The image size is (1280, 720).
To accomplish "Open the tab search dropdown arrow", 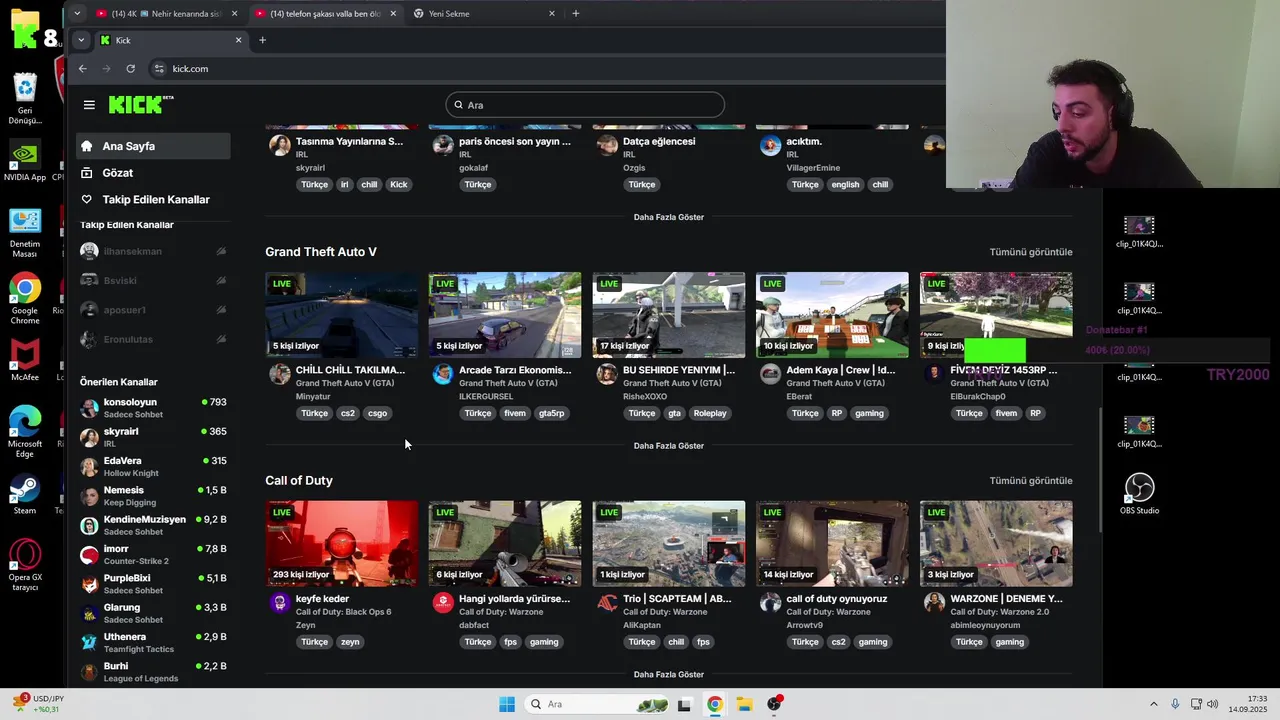I will 81,40.
